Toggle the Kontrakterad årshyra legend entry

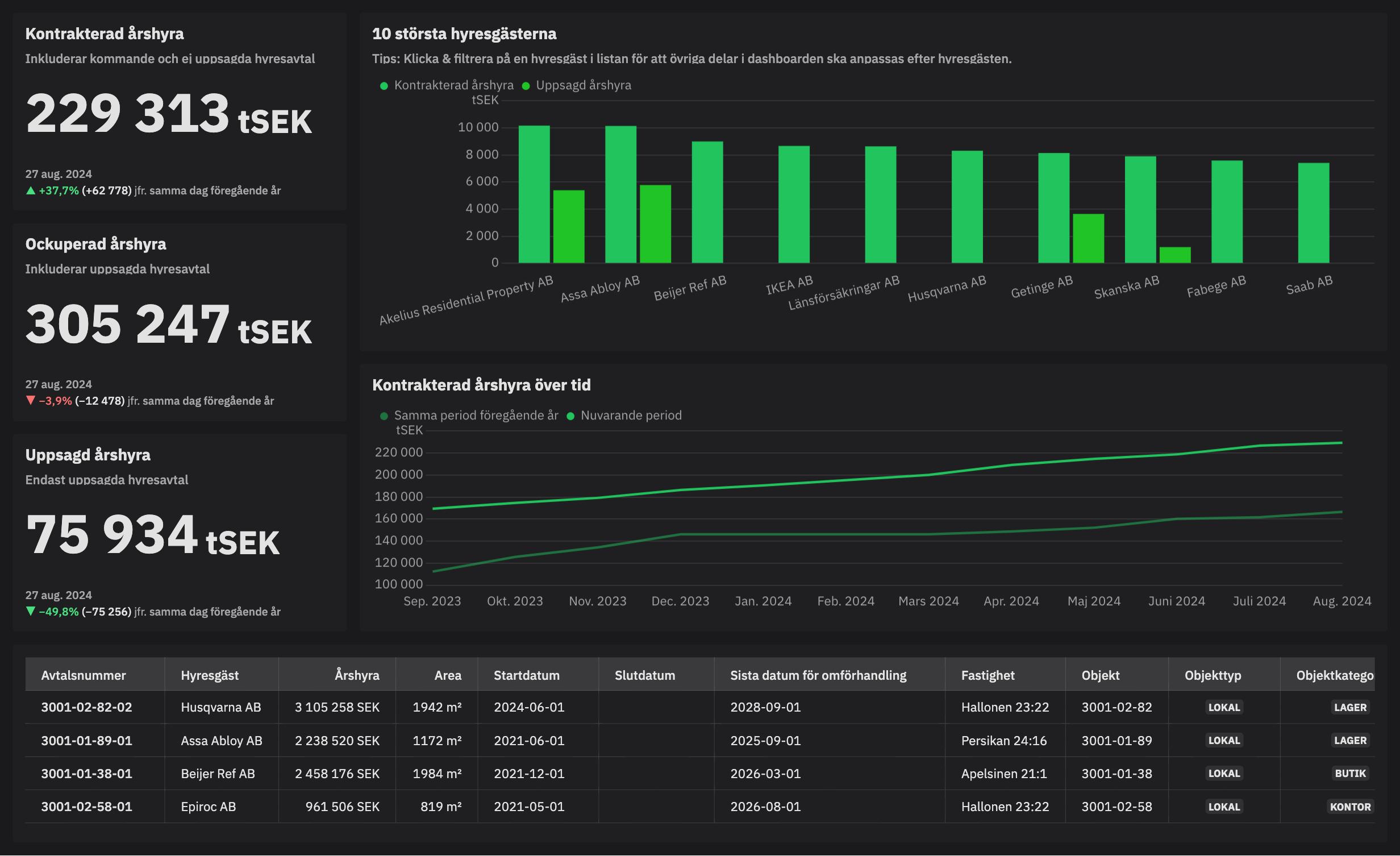coord(447,85)
